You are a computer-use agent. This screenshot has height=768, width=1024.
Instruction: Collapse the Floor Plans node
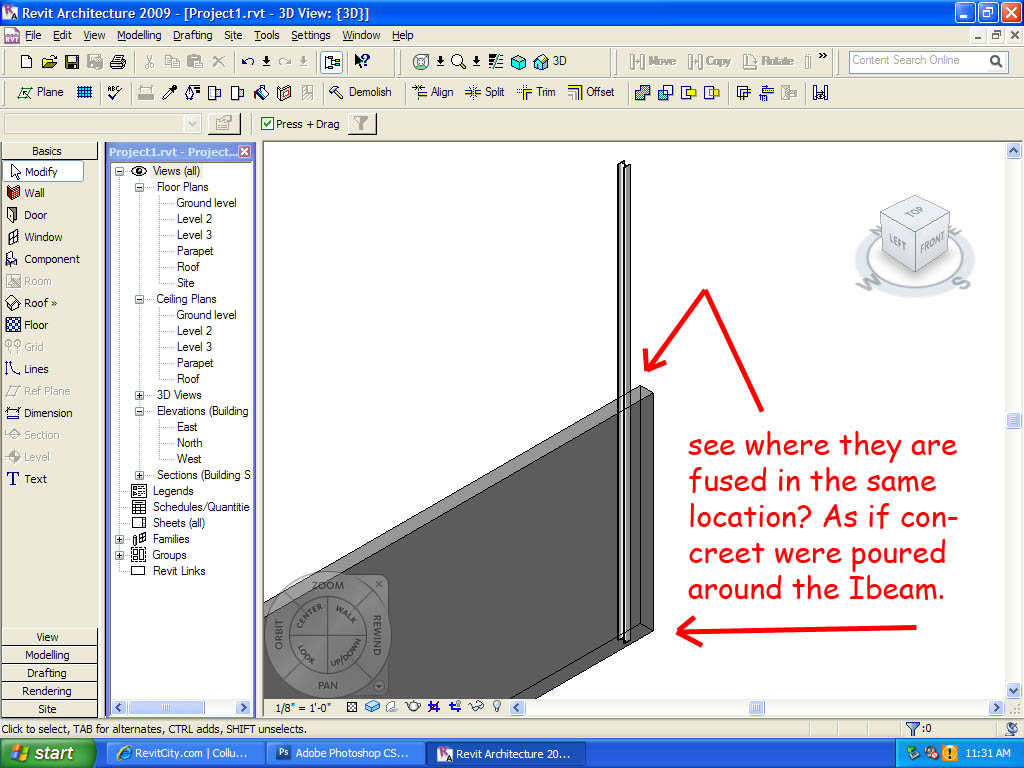pos(139,187)
